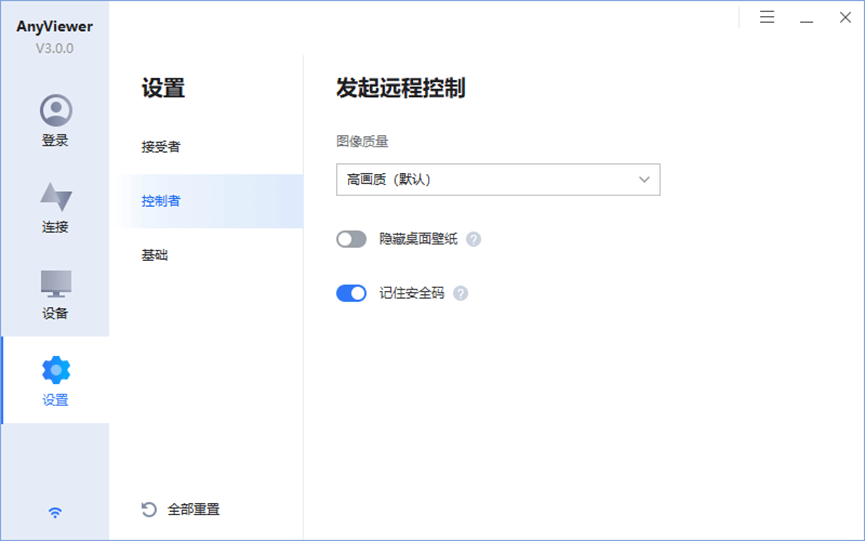The width and height of the screenshot is (865, 541).
Task: Click help icon beside 隐藏桌面壁纸
Action: [474, 239]
